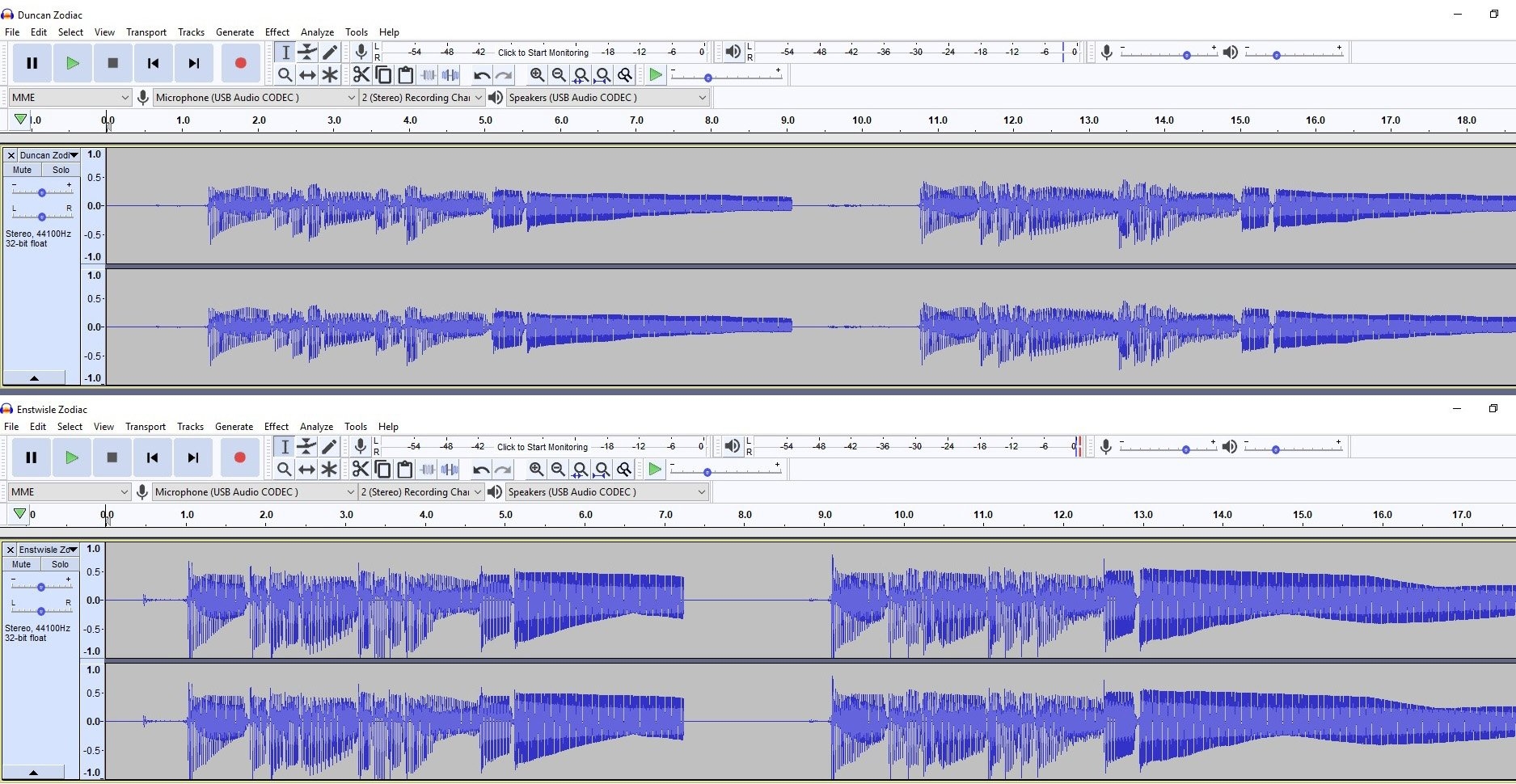
Task: Click Zoom In icon in Enstwisle Zodiac toolbar
Action: [536, 470]
